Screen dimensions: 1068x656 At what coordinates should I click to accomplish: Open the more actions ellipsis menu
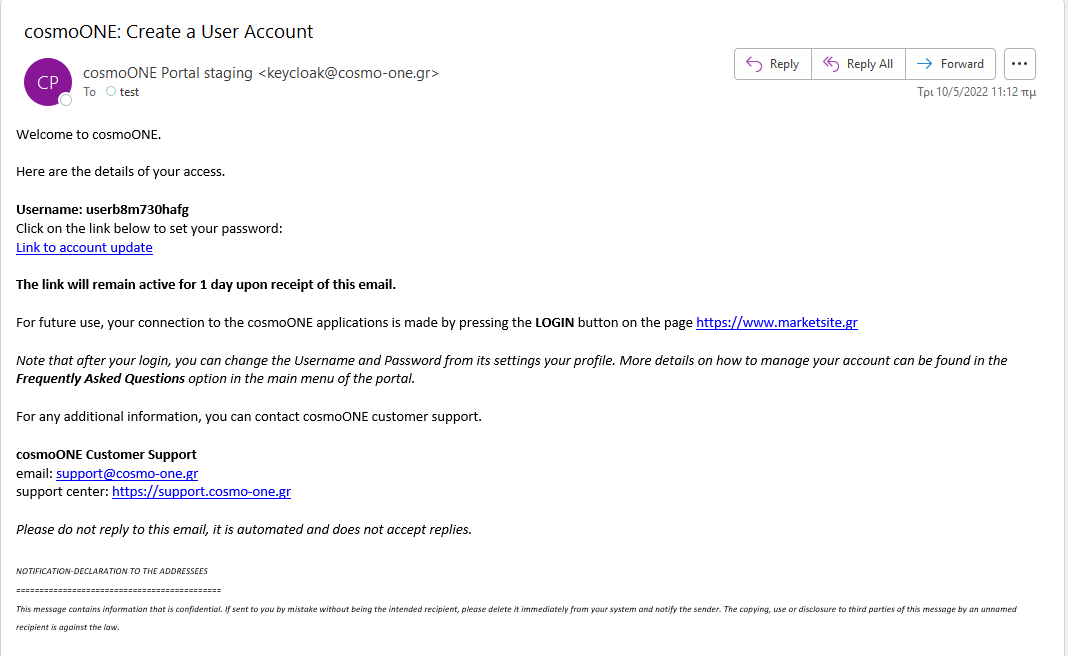(1019, 64)
